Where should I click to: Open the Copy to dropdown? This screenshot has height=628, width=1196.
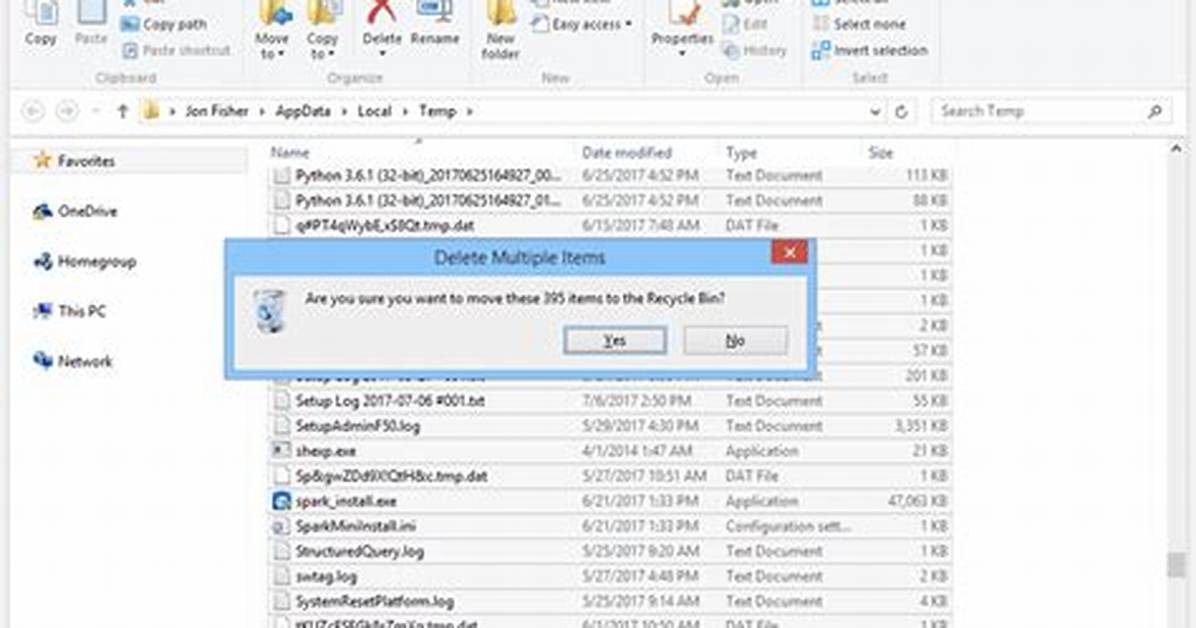click(x=323, y=31)
